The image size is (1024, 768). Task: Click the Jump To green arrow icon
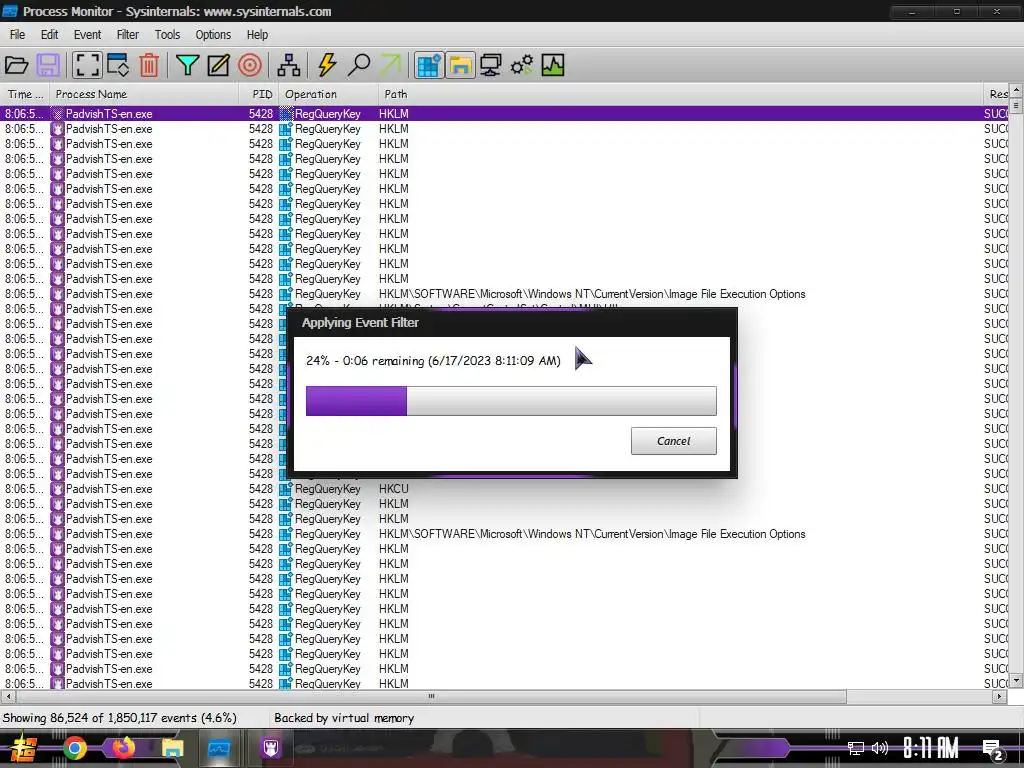pos(390,65)
